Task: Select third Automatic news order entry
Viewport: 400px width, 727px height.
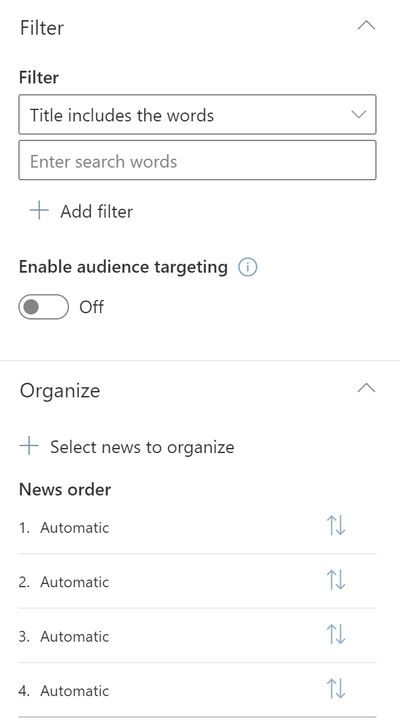Action: tap(197, 636)
